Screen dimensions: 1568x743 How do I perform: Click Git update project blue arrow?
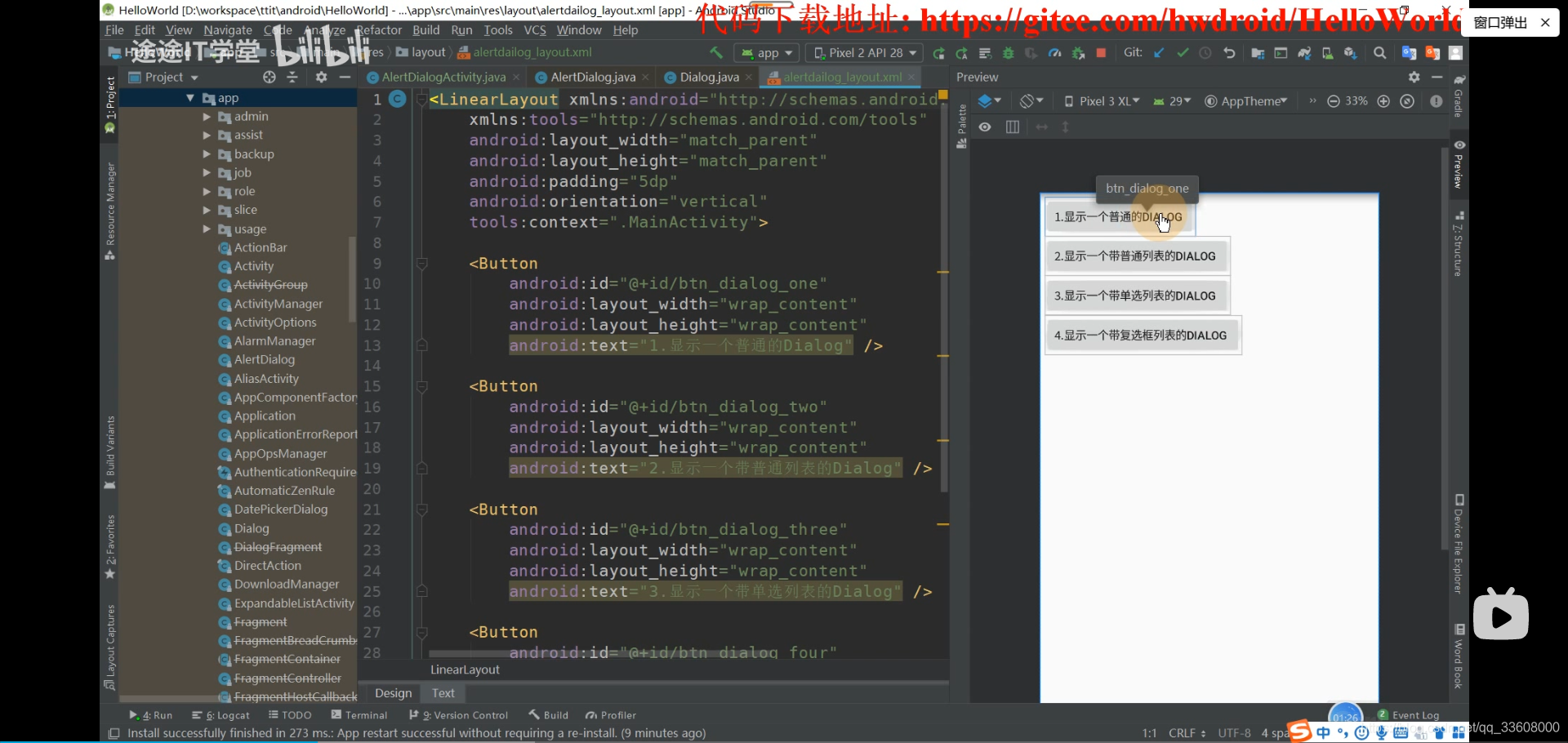1159,53
